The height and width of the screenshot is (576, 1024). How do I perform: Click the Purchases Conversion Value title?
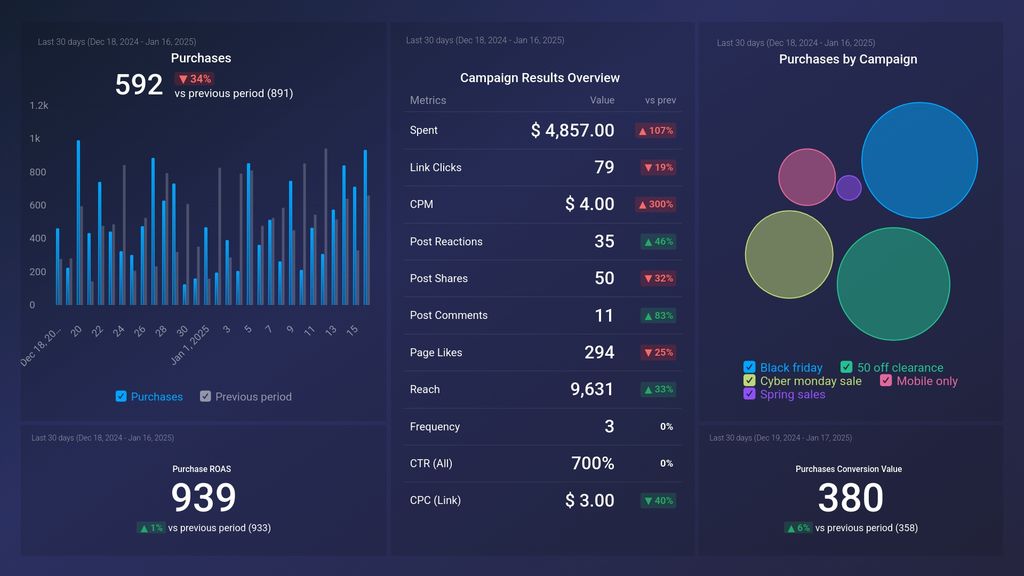click(848, 469)
